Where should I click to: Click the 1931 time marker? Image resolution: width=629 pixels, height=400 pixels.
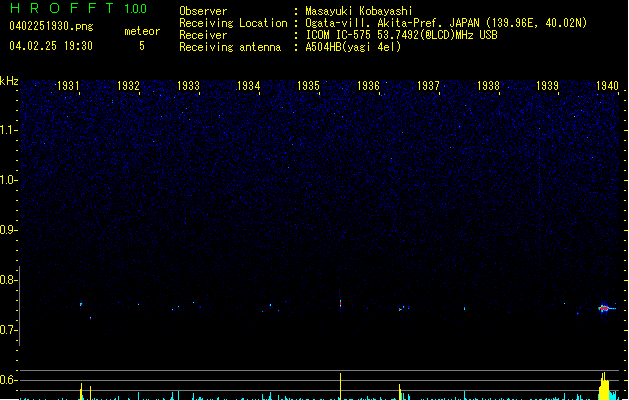(x=68, y=86)
